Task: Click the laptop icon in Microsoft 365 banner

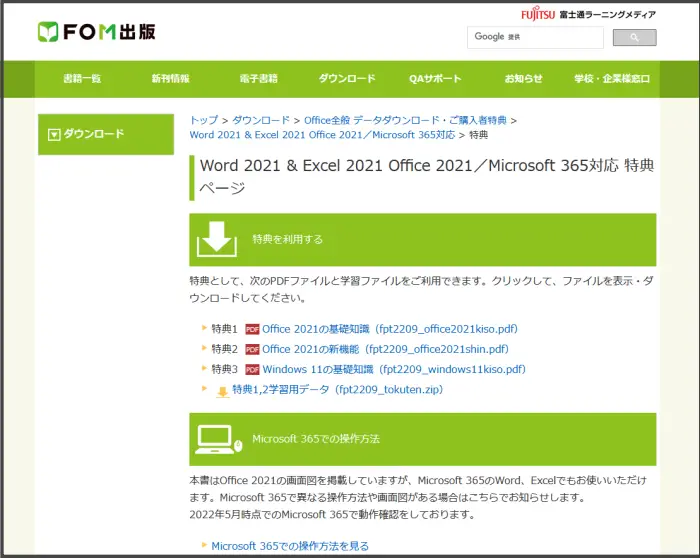Action: point(219,439)
